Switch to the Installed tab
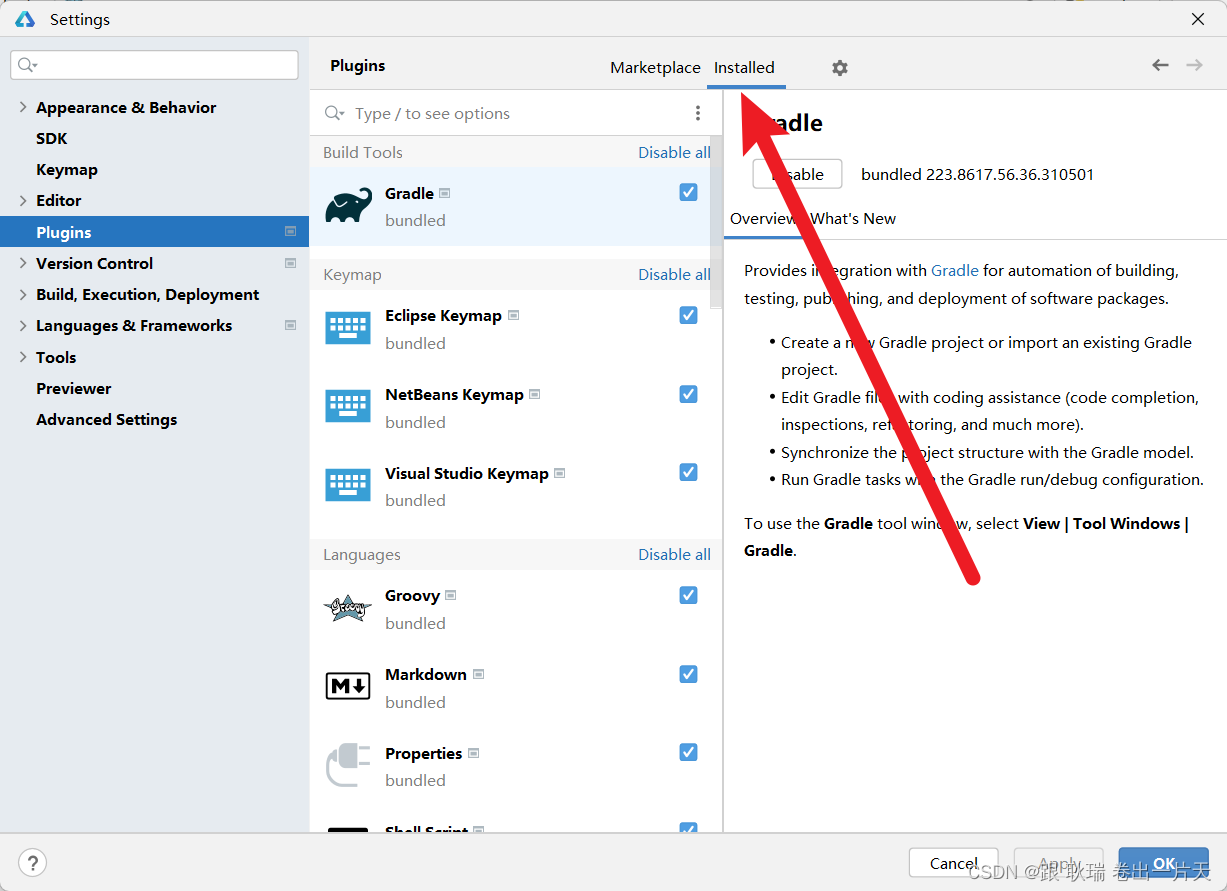This screenshot has width=1227, height=891. point(744,67)
